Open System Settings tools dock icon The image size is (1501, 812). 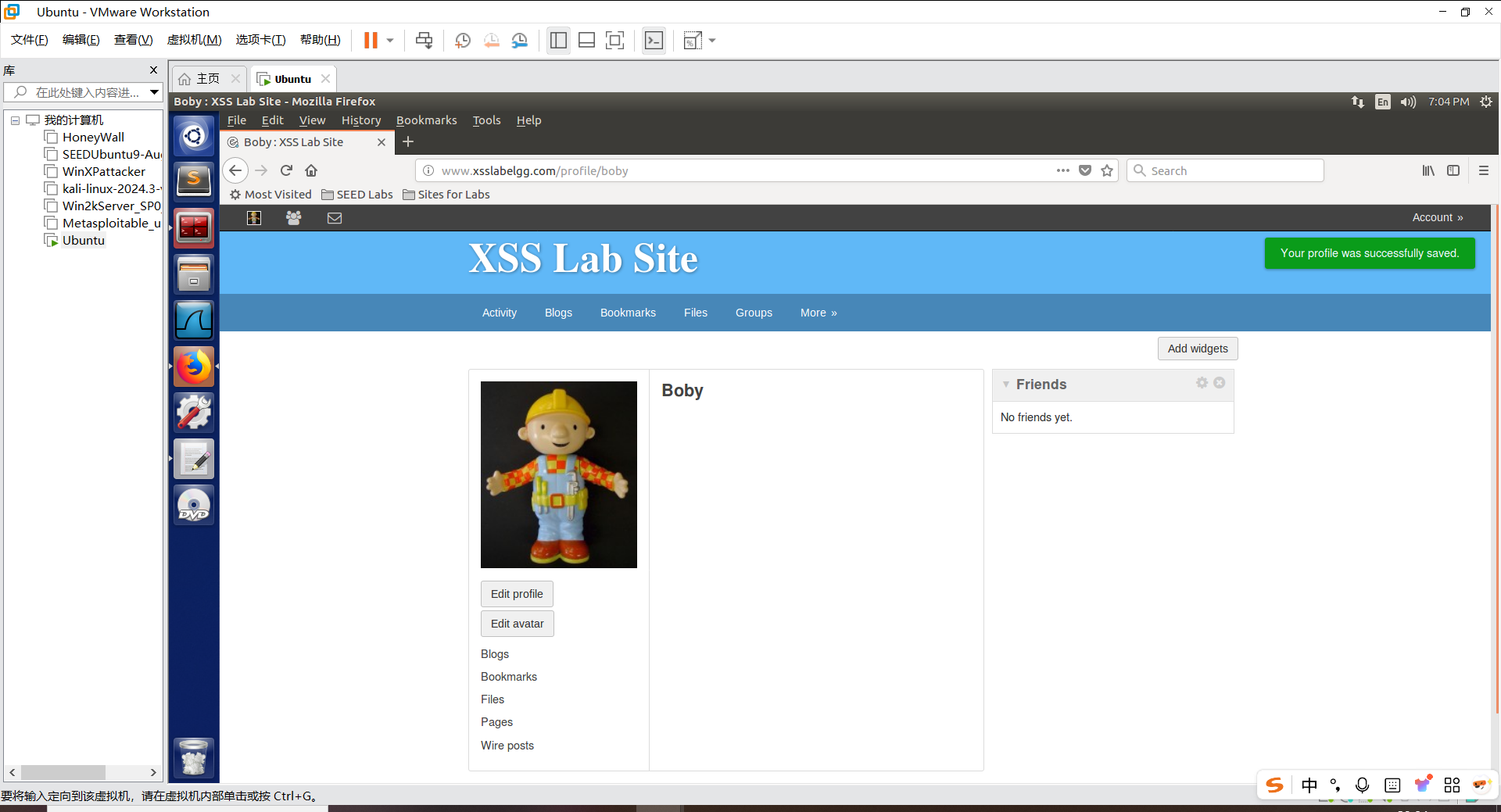[194, 412]
